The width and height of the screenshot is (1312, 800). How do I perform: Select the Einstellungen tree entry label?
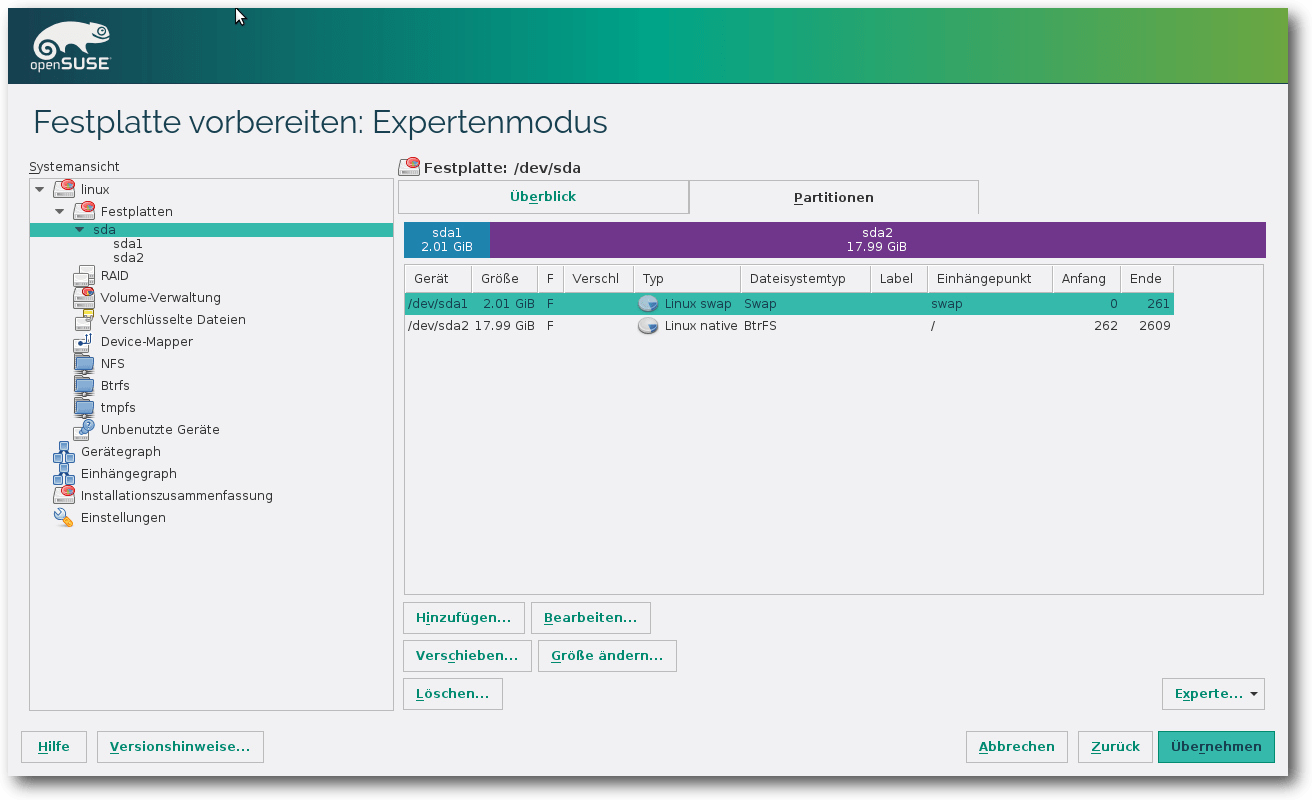pyautogui.click(x=123, y=518)
